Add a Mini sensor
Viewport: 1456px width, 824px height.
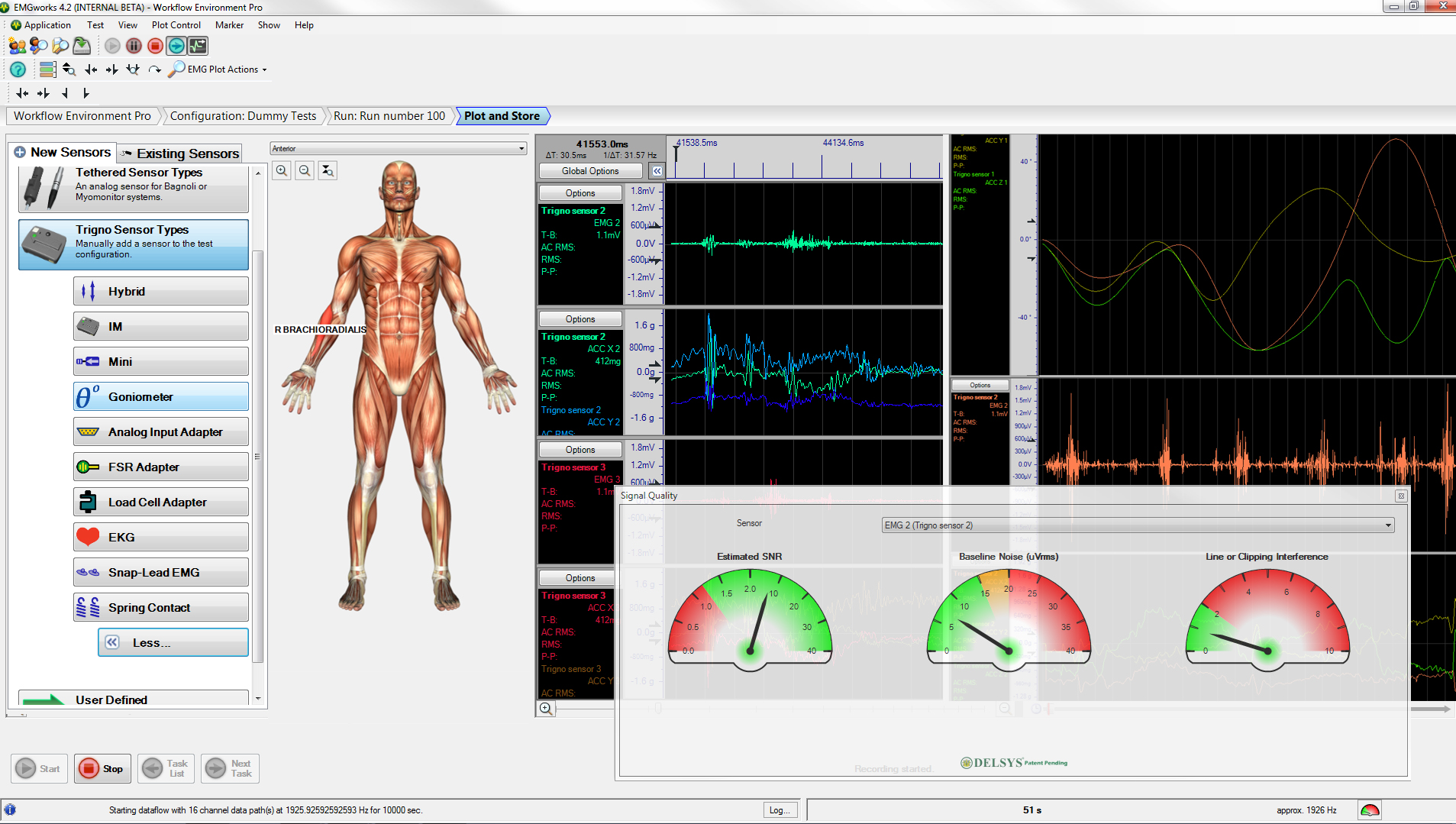[x=161, y=361]
